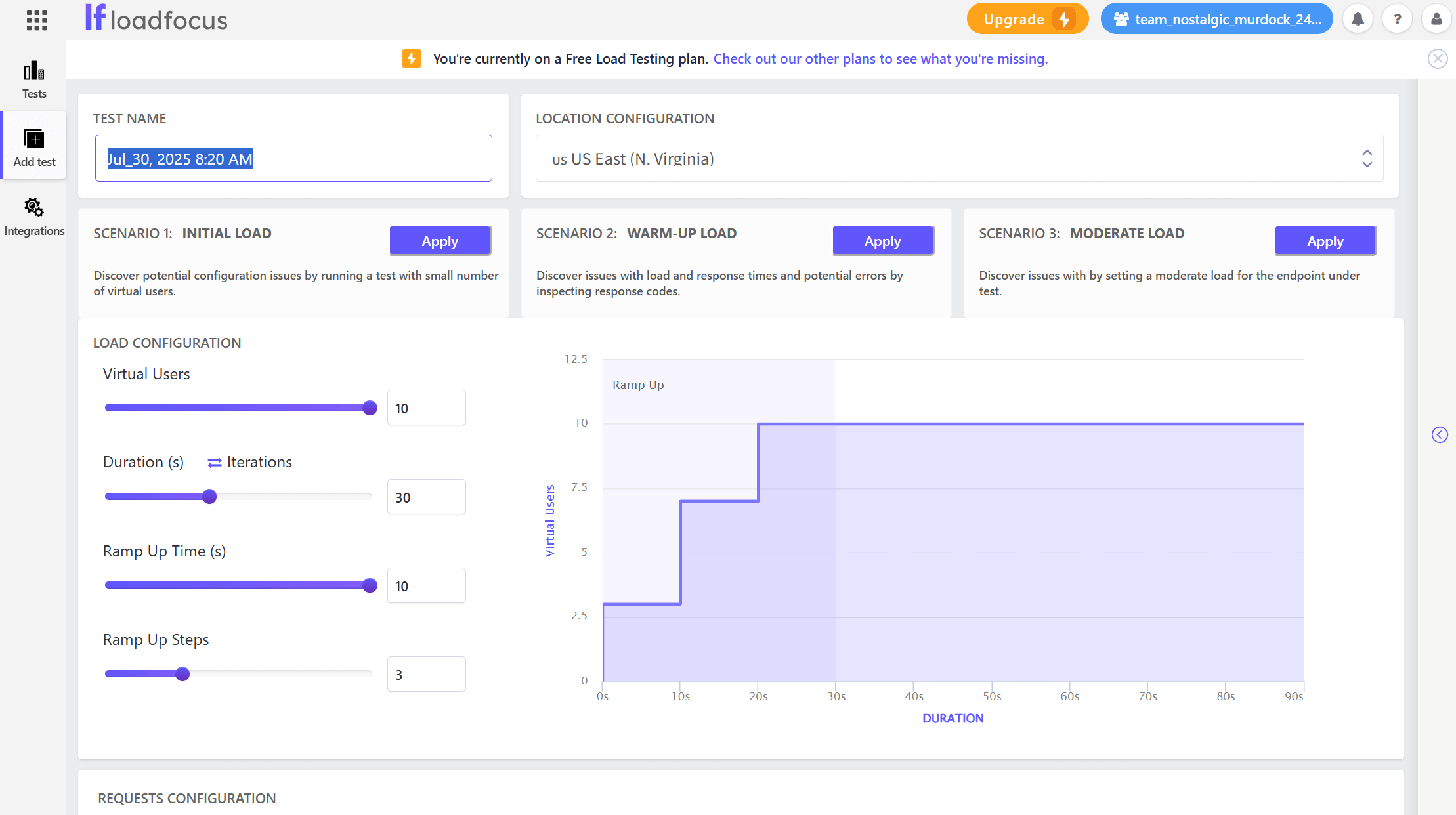The image size is (1456, 815).
Task: Open the notifications bell
Action: pos(1358,19)
